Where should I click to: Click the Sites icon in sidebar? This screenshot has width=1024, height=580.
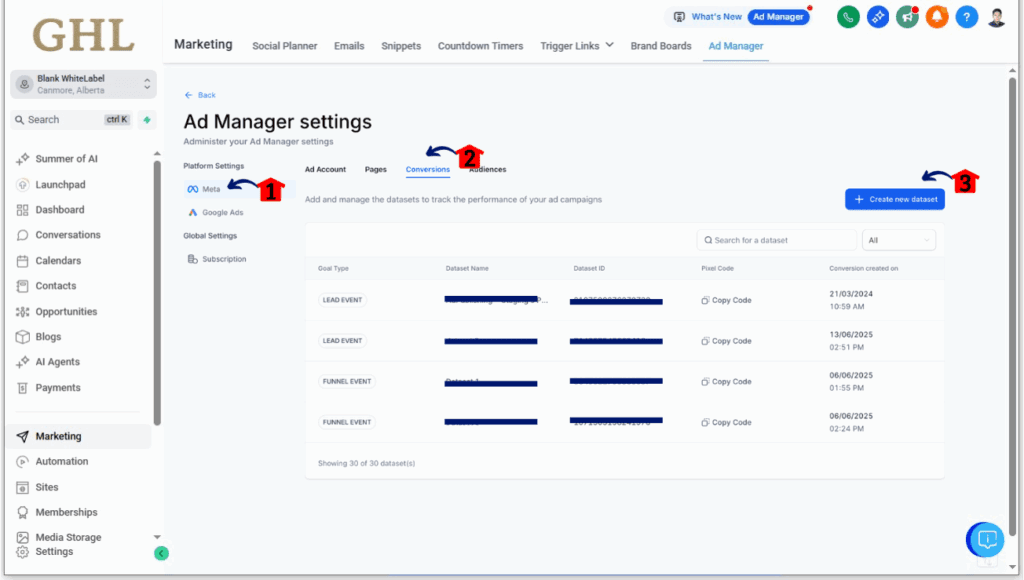[x=23, y=487]
